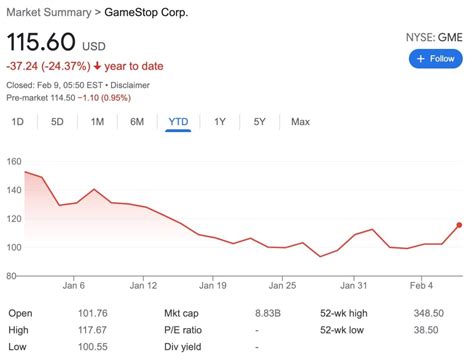Select the 5D time range tab

(57, 122)
